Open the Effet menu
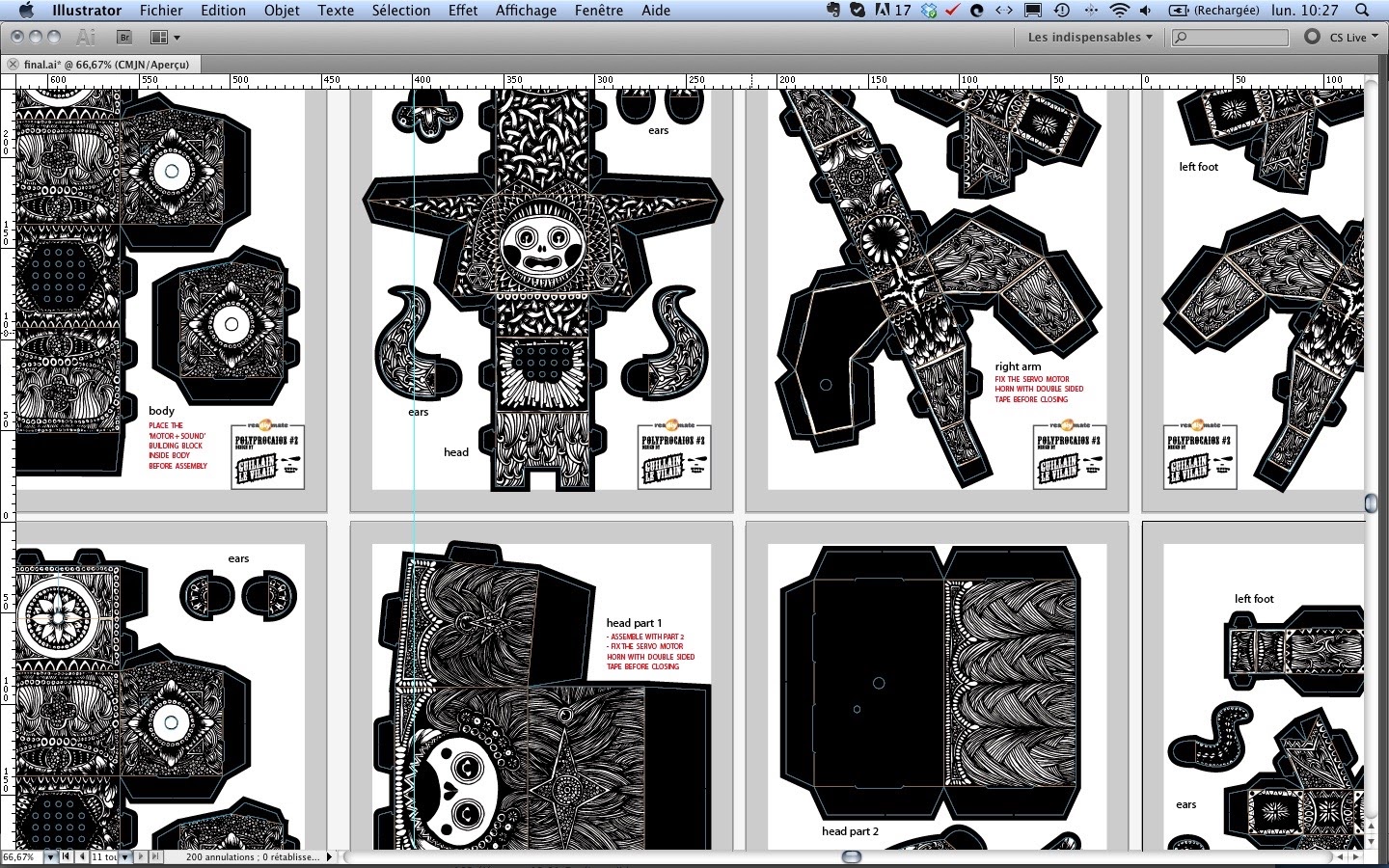Viewport: 1389px width, 868px height. pyautogui.click(x=463, y=11)
